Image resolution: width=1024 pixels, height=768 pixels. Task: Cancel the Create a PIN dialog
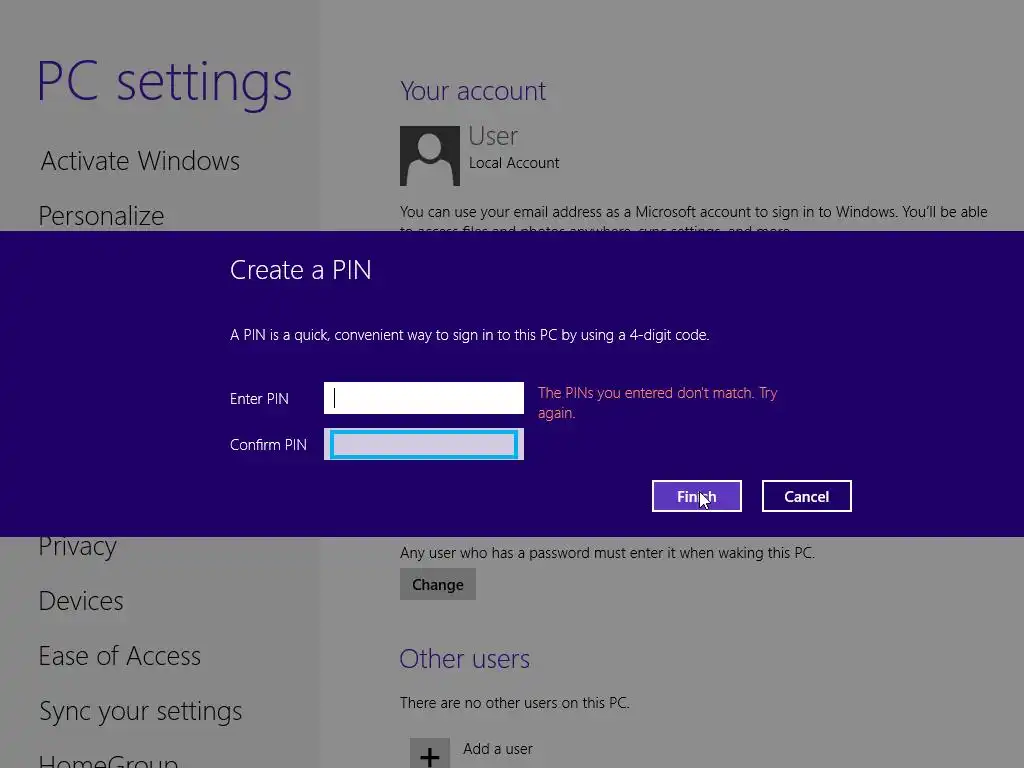click(x=807, y=496)
